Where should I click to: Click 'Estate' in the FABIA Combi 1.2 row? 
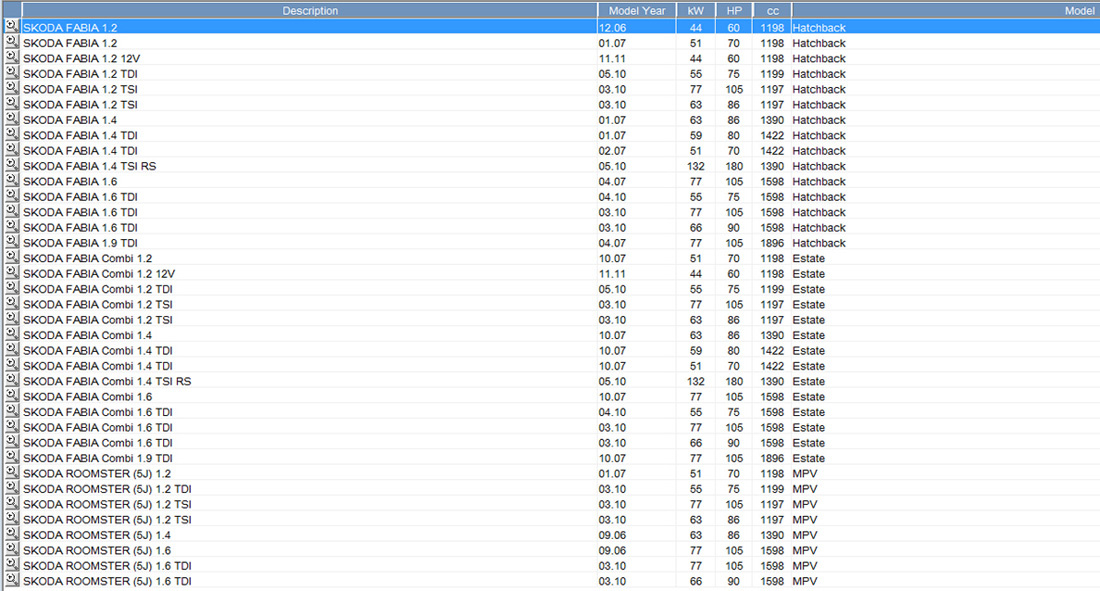tap(808, 258)
